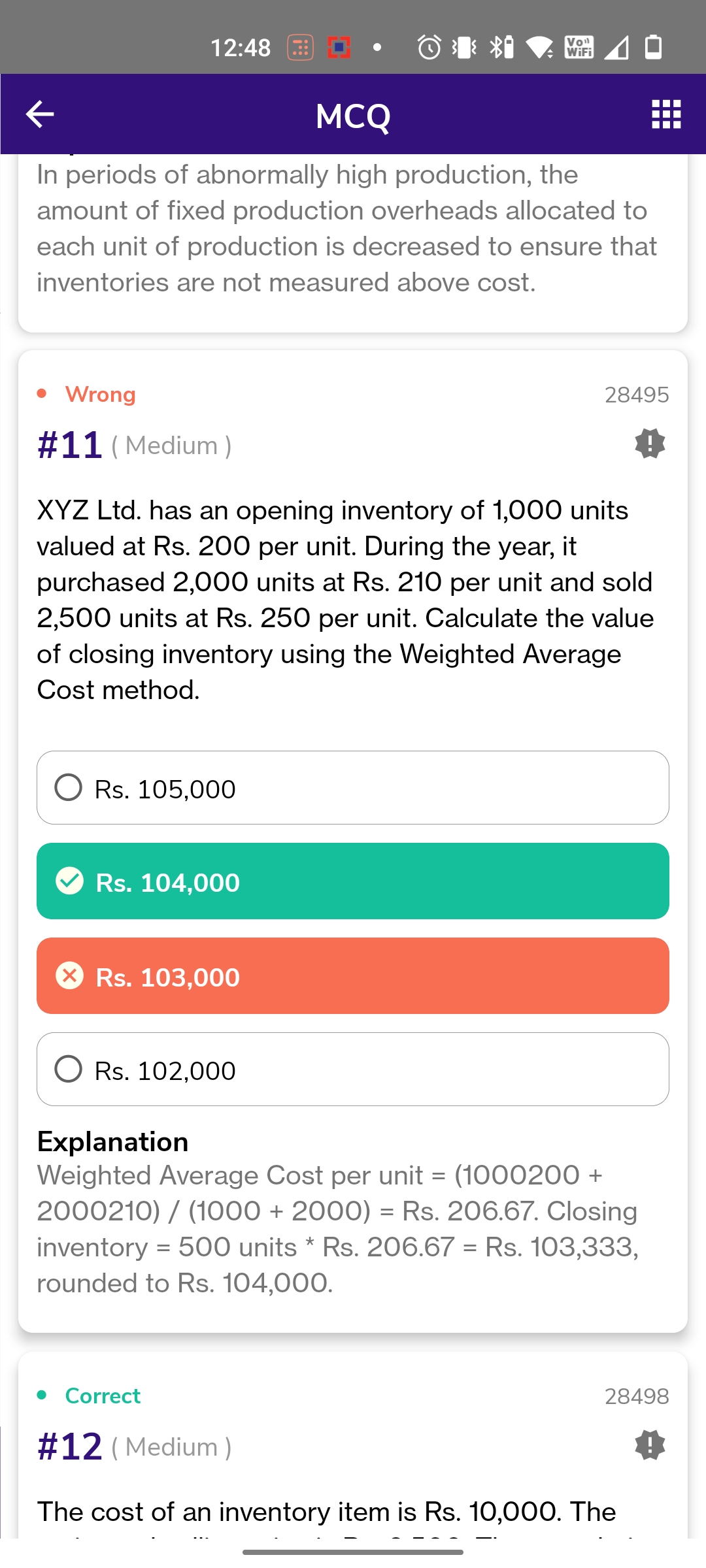Tap the alarm icon in status bar

click(x=429, y=47)
